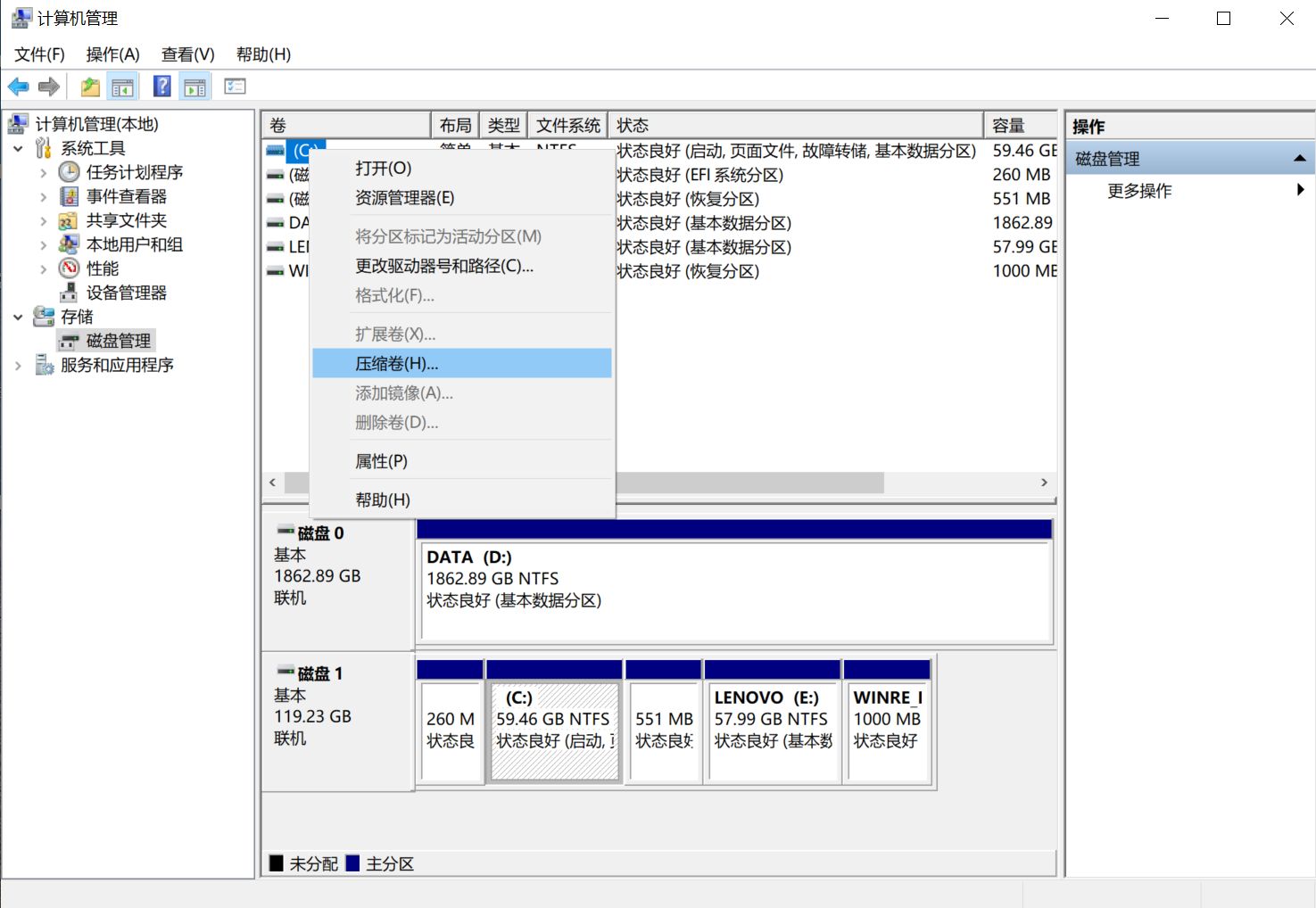Sort by the 状态 column header
This screenshot has width=1316, height=908.
(x=796, y=125)
